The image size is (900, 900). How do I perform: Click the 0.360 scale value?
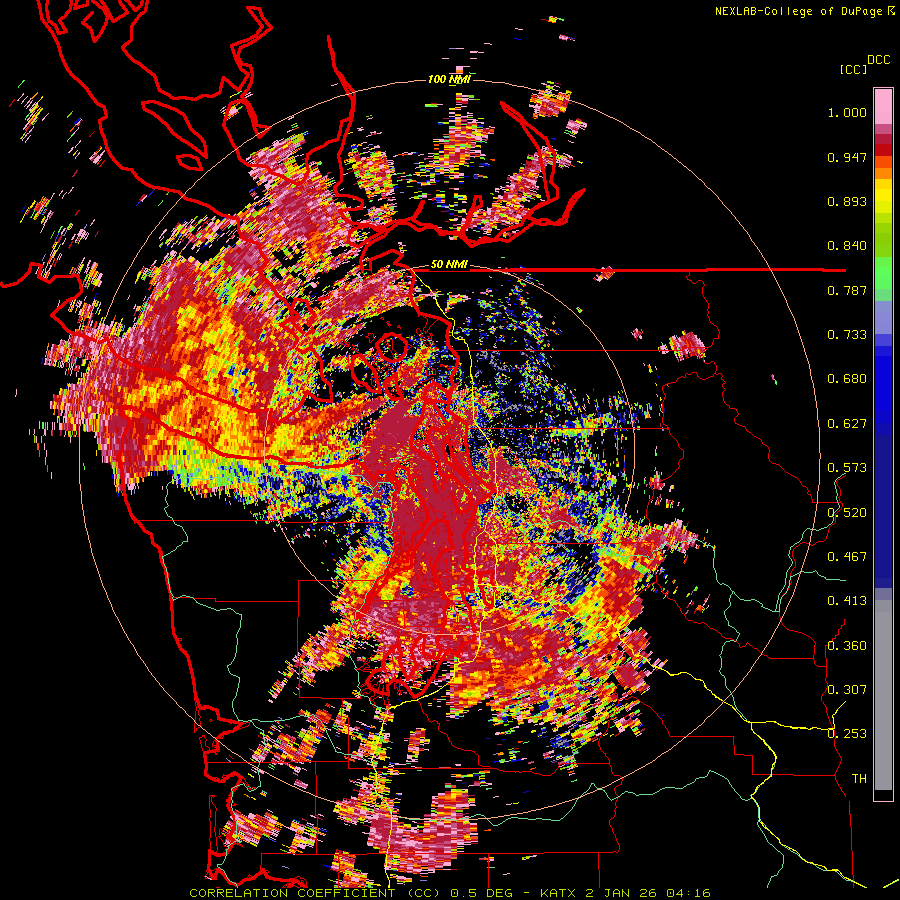pos(847,646)
